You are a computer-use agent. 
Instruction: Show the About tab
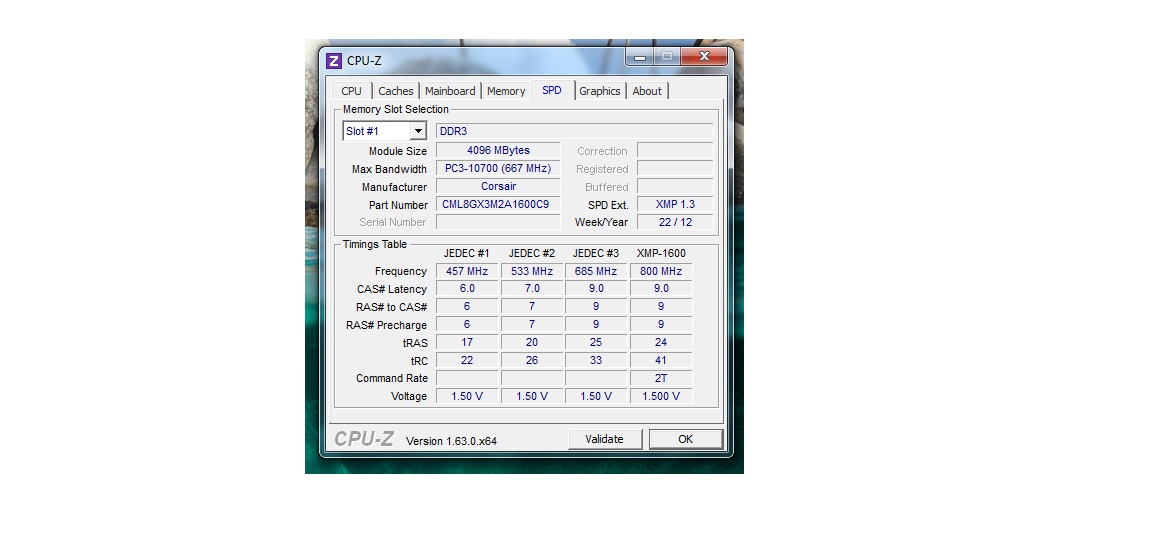point(647,91)
